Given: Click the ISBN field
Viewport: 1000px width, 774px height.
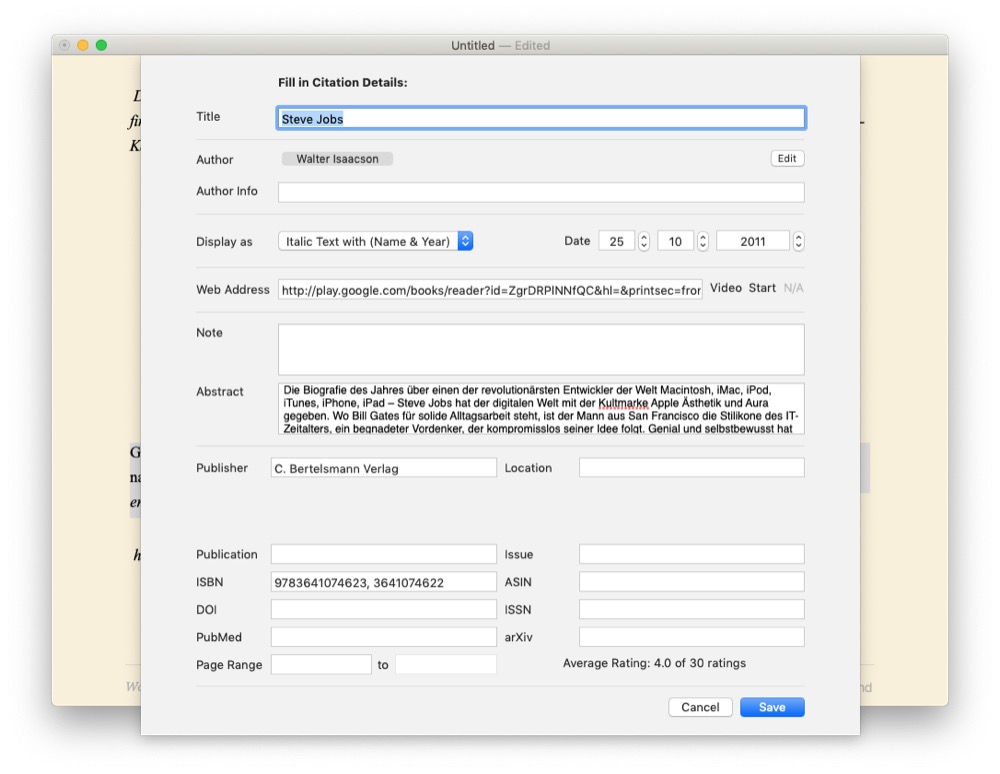Looking at the screenshot, I should pos(383,582).
